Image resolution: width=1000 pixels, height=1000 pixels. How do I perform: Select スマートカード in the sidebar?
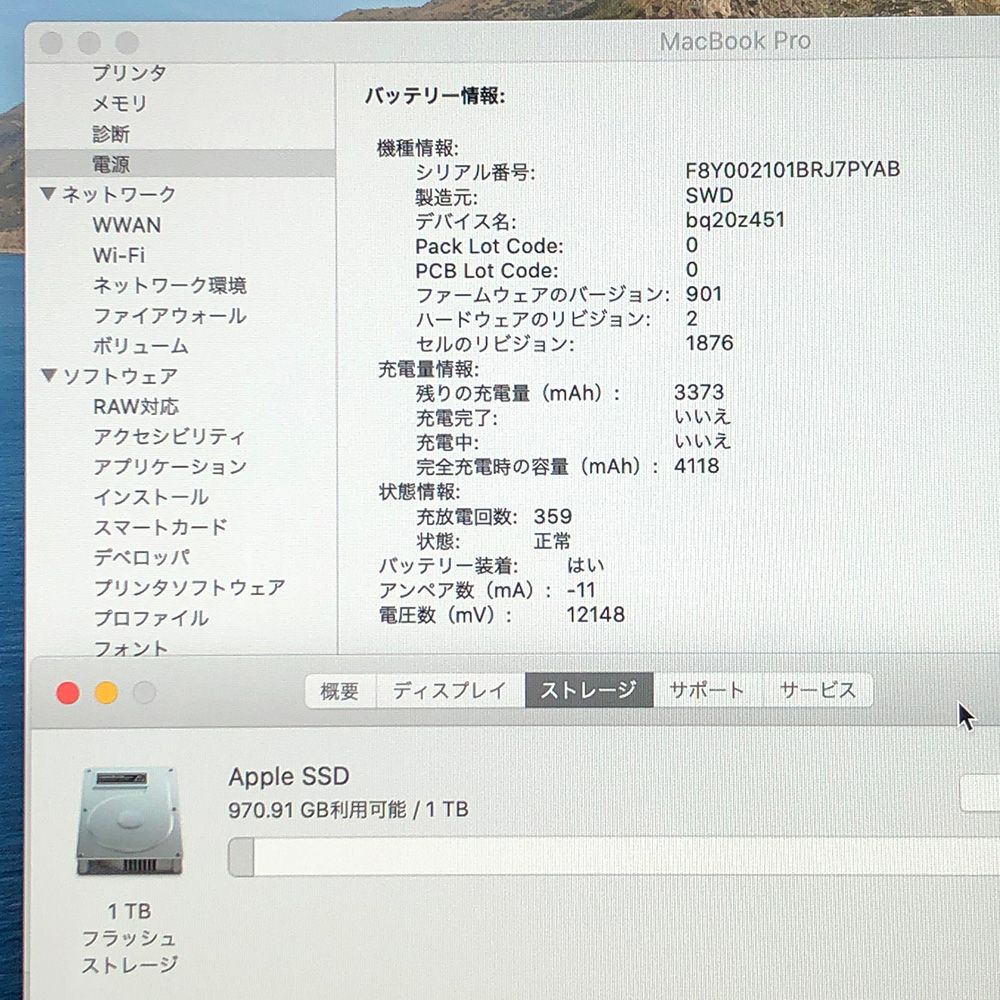pyautogui.click(x=160, y=527)
